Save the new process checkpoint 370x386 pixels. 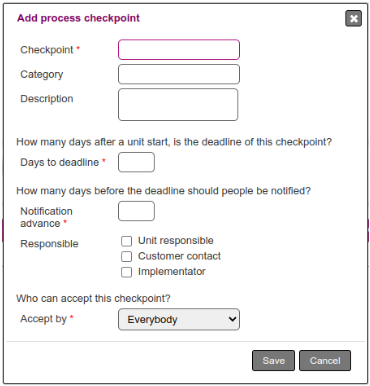tap(273, 360)
